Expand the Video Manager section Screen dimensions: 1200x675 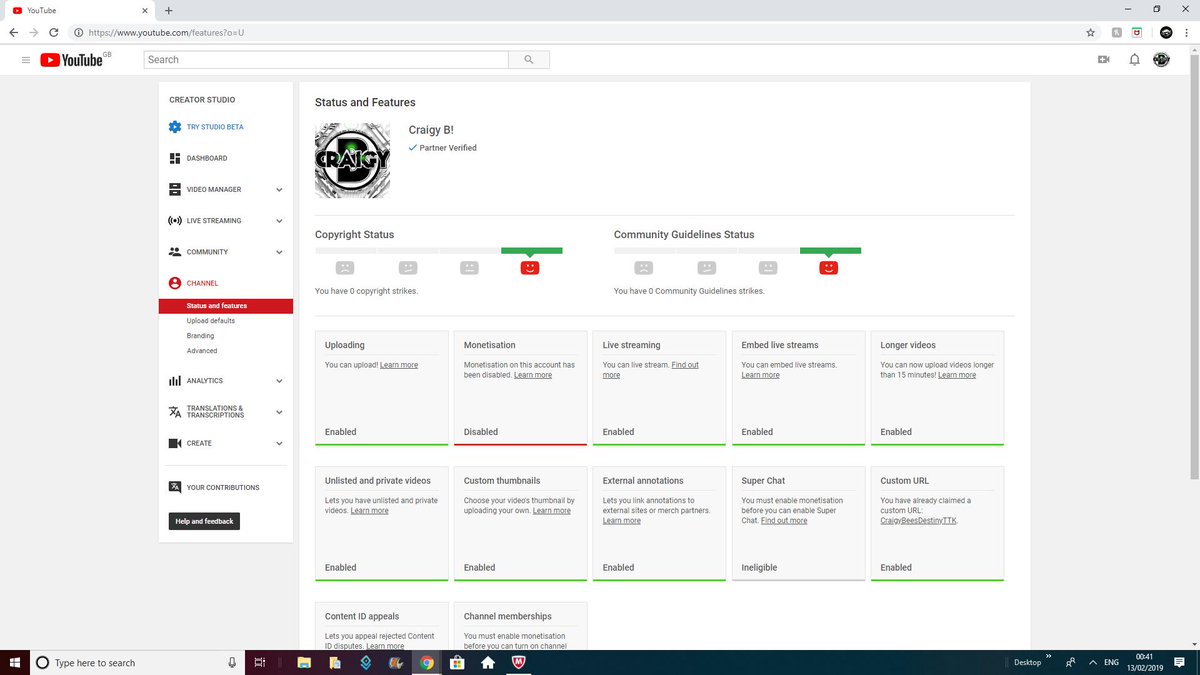pos(279,190)
